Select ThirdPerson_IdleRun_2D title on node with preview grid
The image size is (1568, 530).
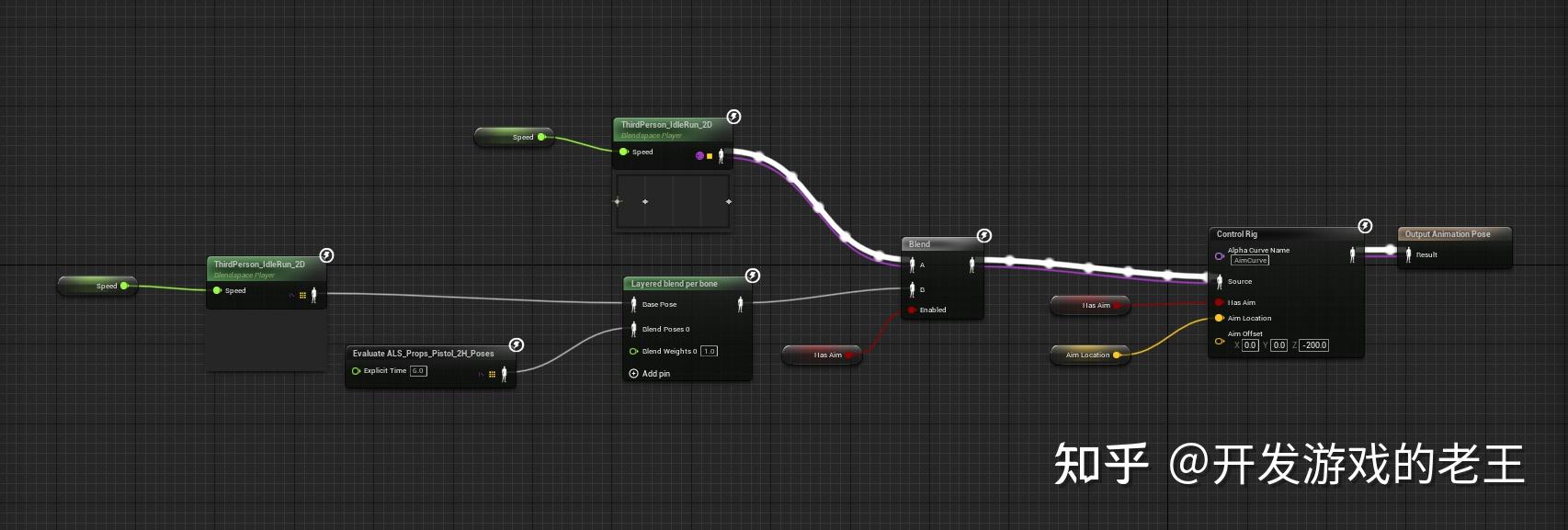(x=666, y=125)
